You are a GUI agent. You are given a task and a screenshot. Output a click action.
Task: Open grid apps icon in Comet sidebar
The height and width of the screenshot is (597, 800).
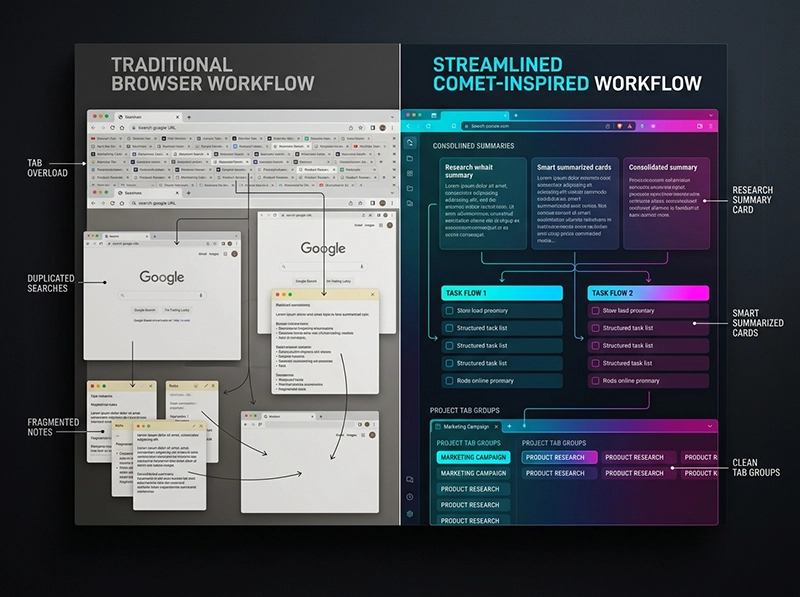point(410,173)
